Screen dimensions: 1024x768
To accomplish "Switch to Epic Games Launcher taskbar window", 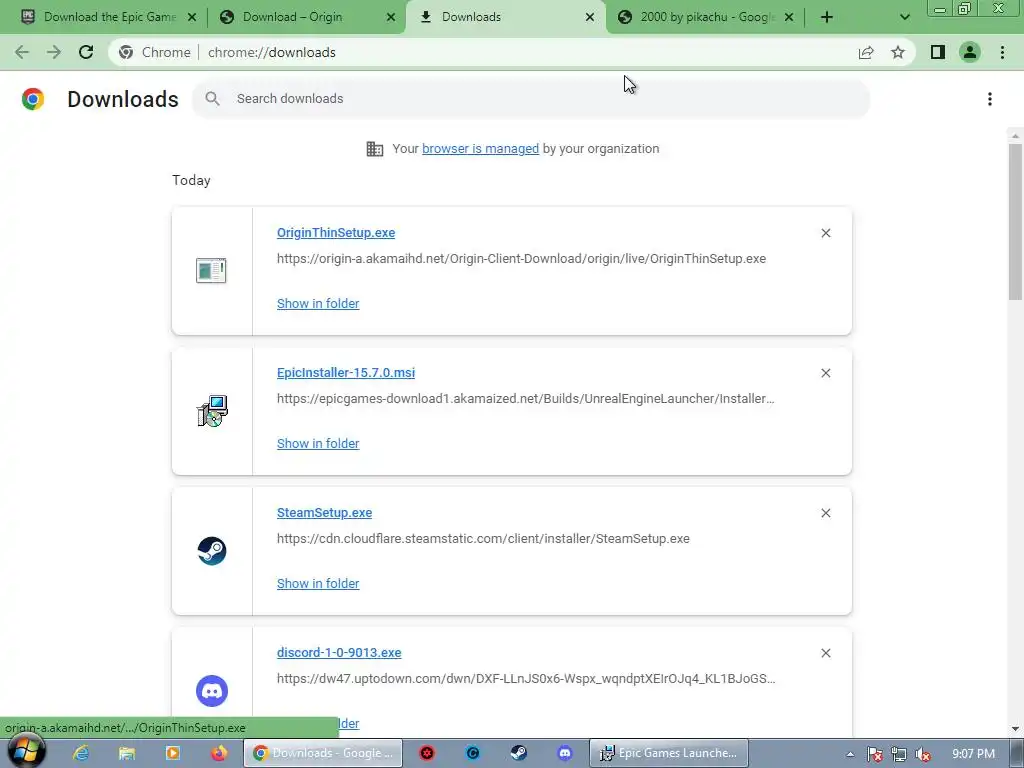I will (669, 753).
